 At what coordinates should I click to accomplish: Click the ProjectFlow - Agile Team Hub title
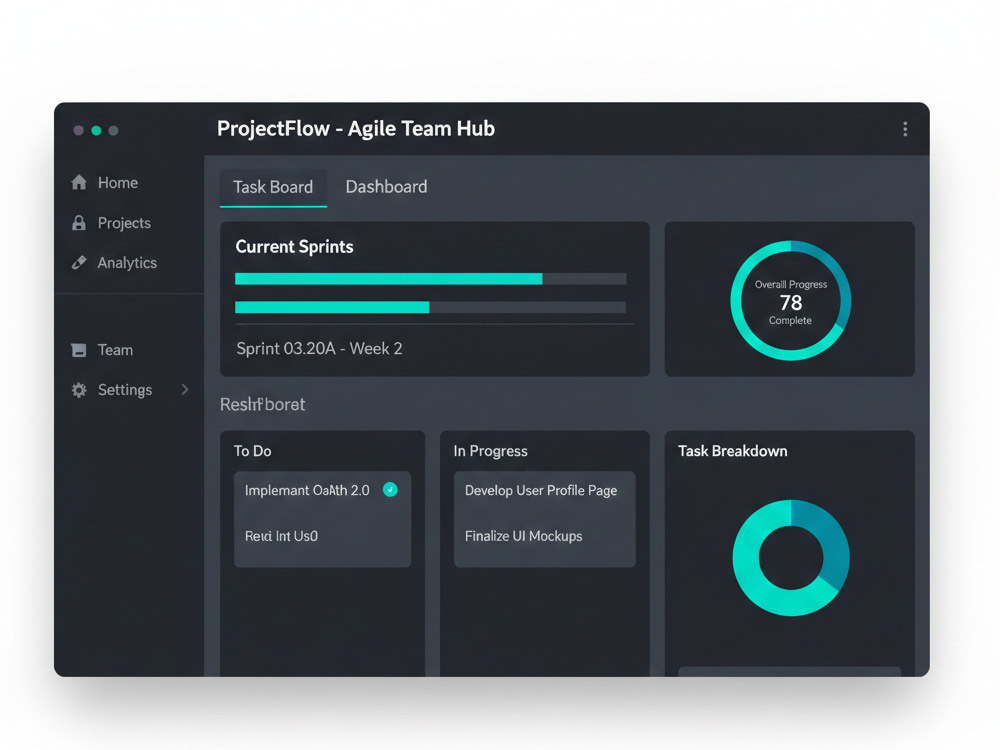click(x=356, y=129)
